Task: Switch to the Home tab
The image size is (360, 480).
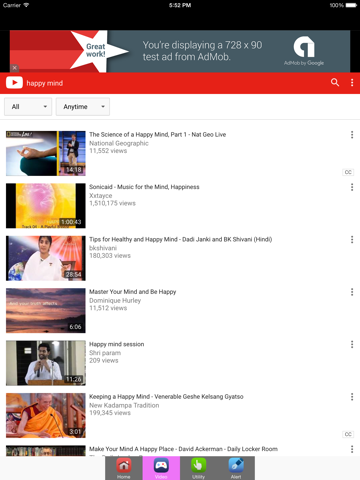Action: (x=124, y=468)
